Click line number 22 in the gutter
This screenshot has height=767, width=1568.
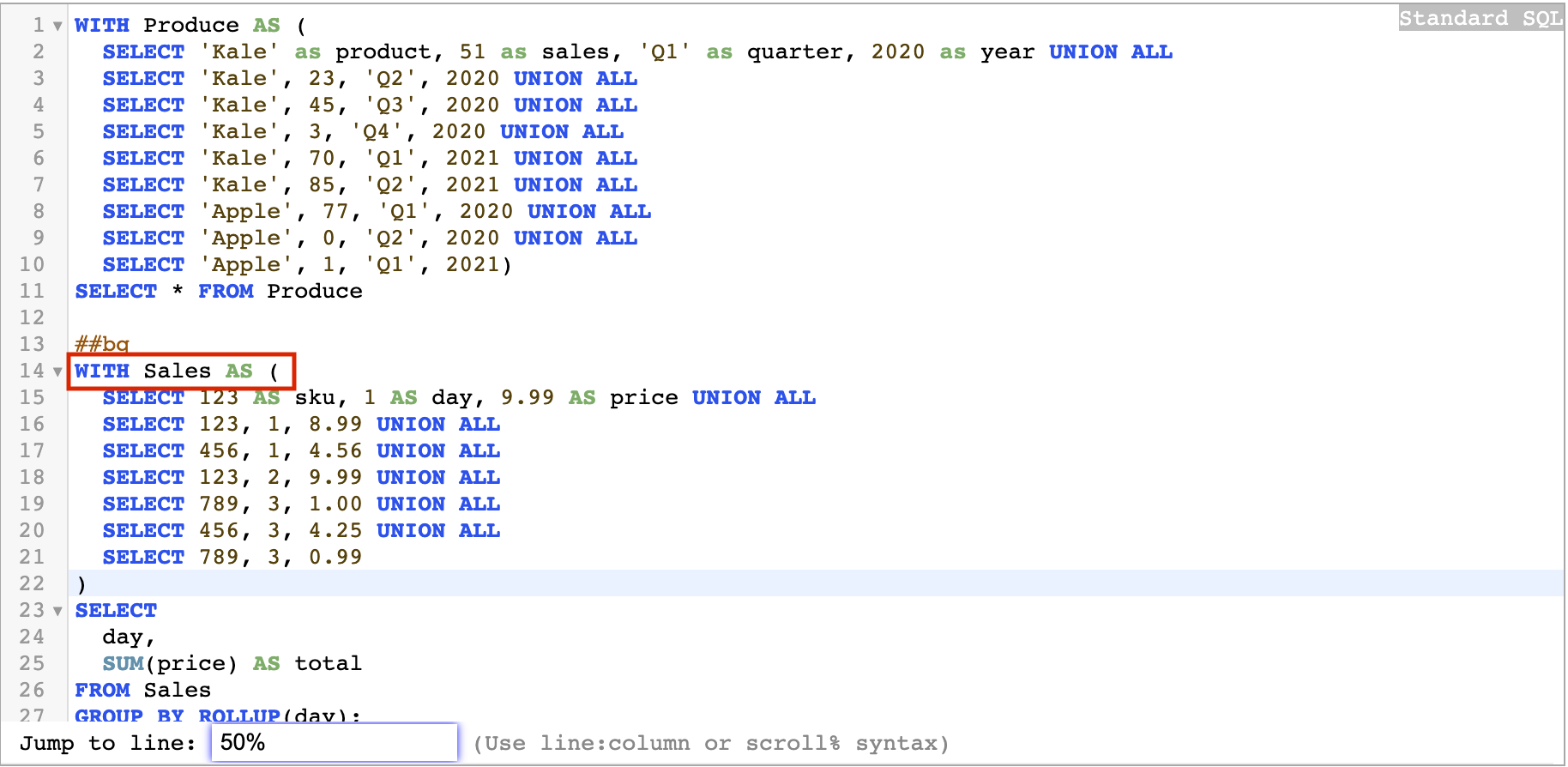33,584
